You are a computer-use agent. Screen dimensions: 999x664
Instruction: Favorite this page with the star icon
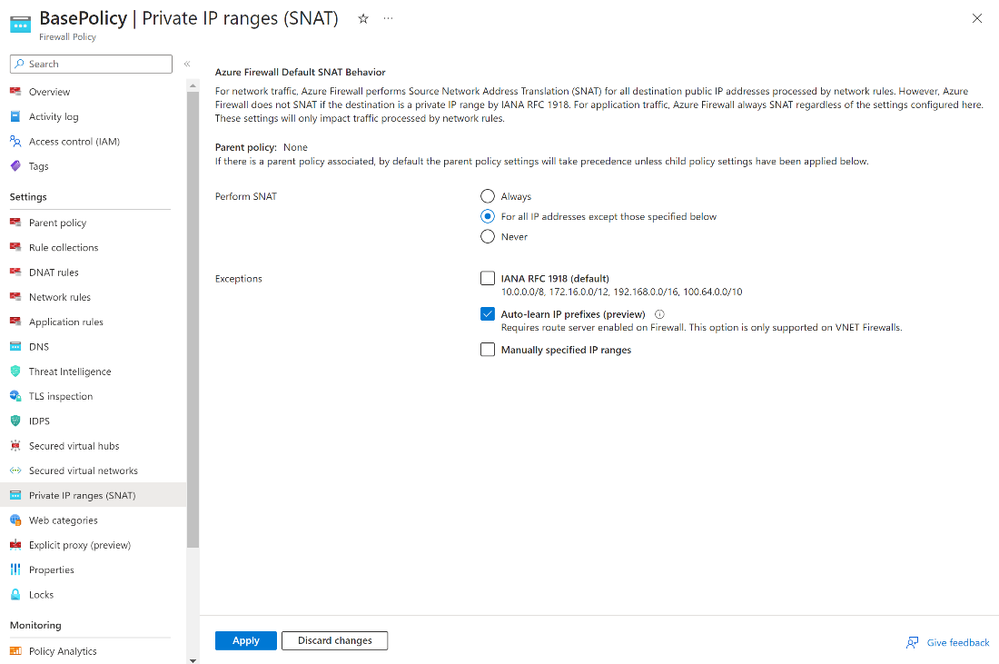(363, 18)
